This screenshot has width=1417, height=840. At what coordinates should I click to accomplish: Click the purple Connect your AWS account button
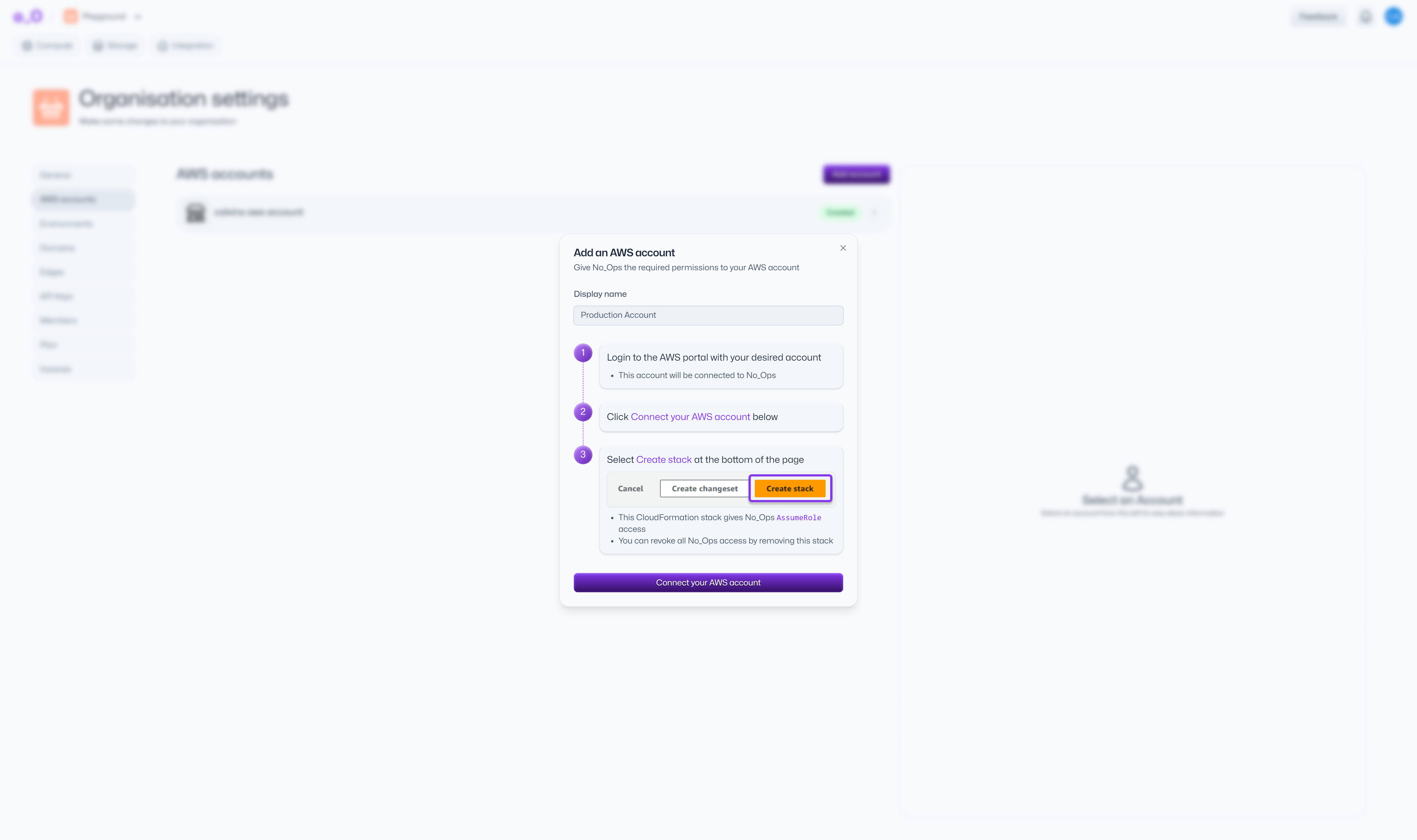click(708, 583)
